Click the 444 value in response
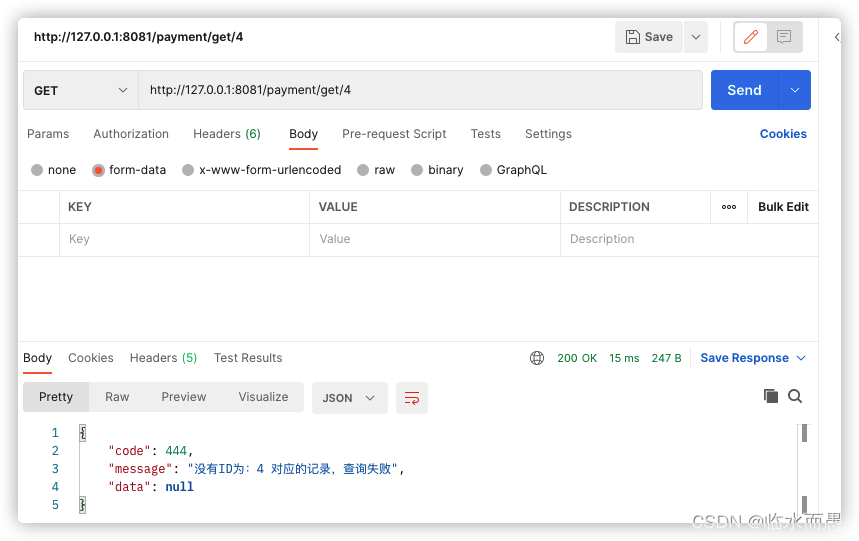Image resolution: width=859 pixels, height=541 pixels. (x=176, y=451)
